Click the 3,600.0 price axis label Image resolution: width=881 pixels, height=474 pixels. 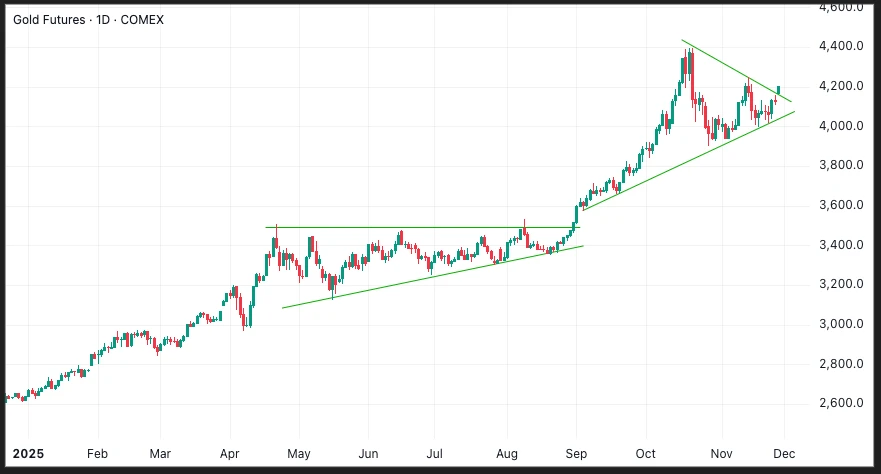coord(841,205)
